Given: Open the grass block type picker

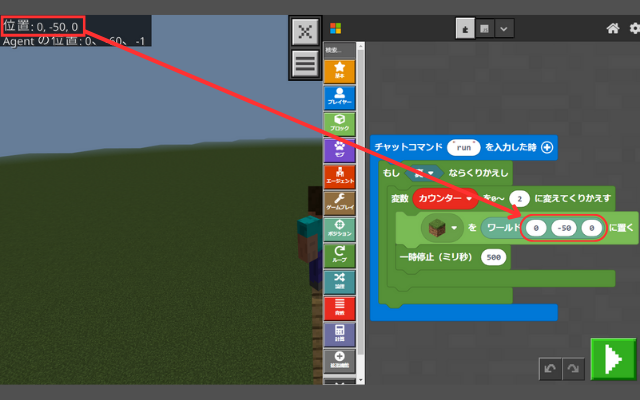Looking at the screenshot, I should 442,228.
